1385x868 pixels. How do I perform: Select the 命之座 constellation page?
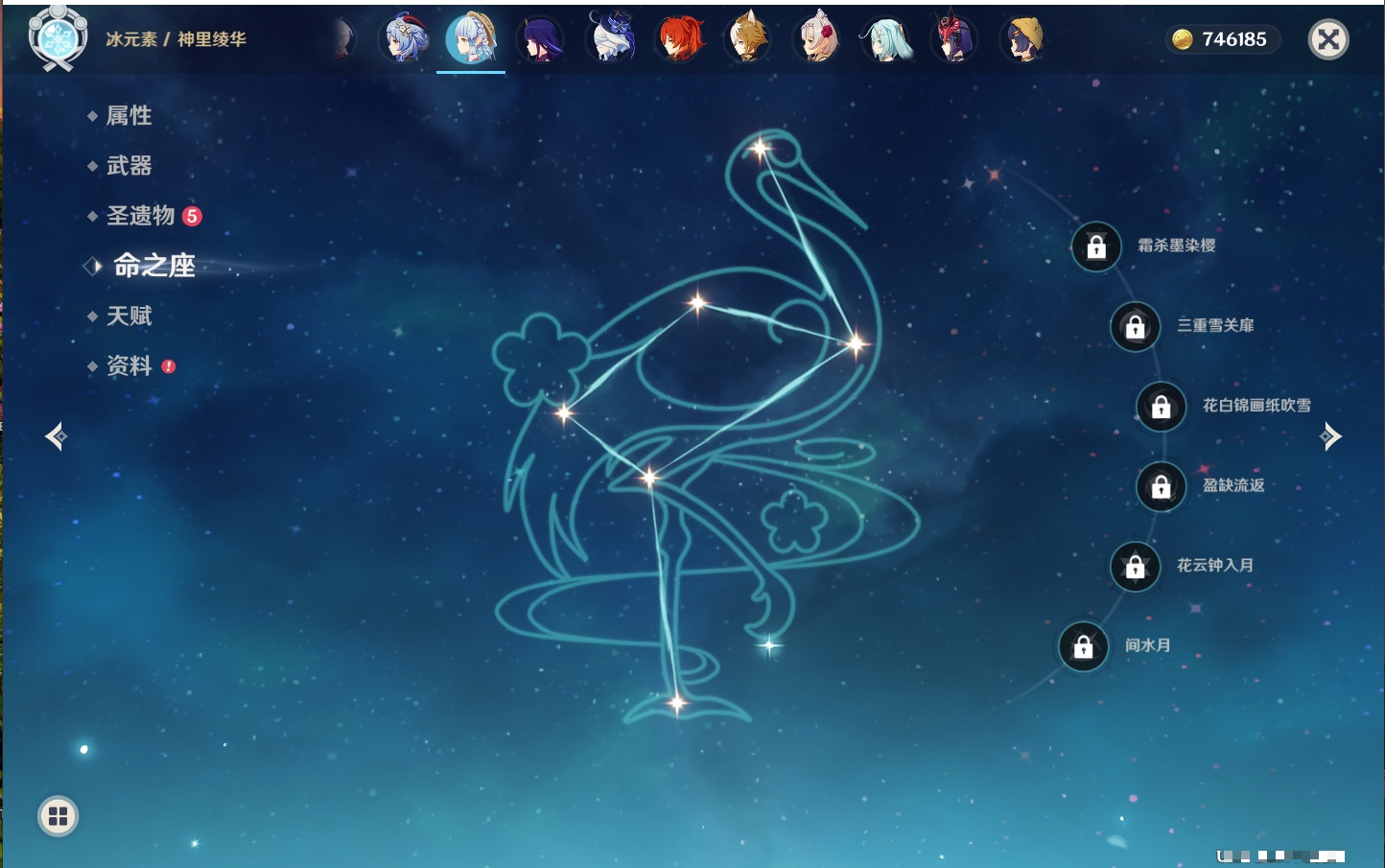(x=154, y=266)
